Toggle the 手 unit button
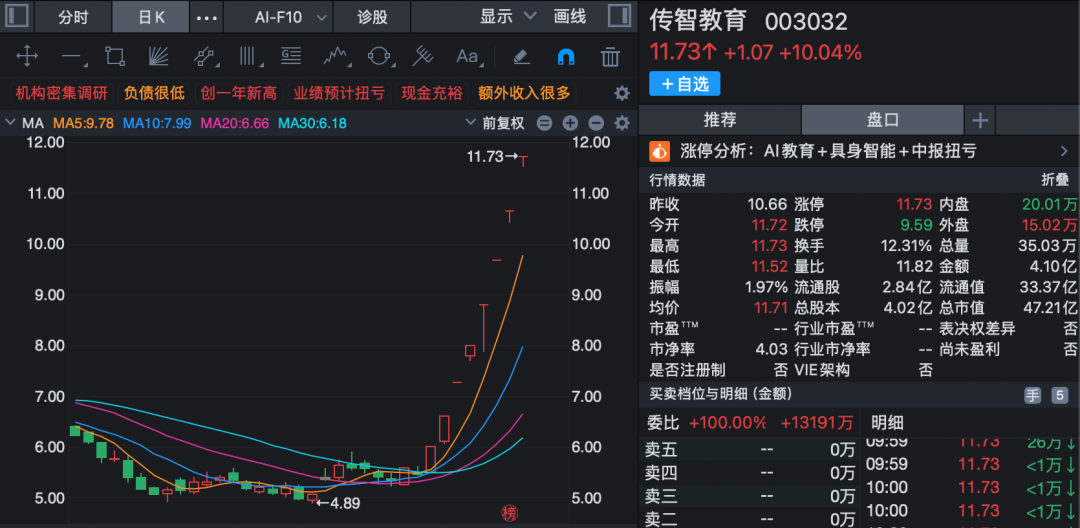The height and width of the screenshot is (528, 1080). pos(1032,395)
